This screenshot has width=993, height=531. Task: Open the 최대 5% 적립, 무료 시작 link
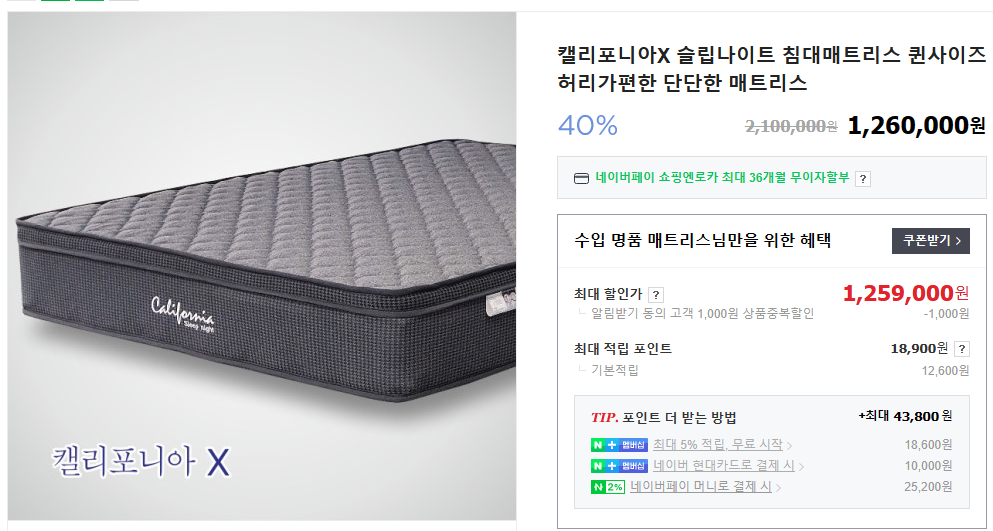click(718, 445)
